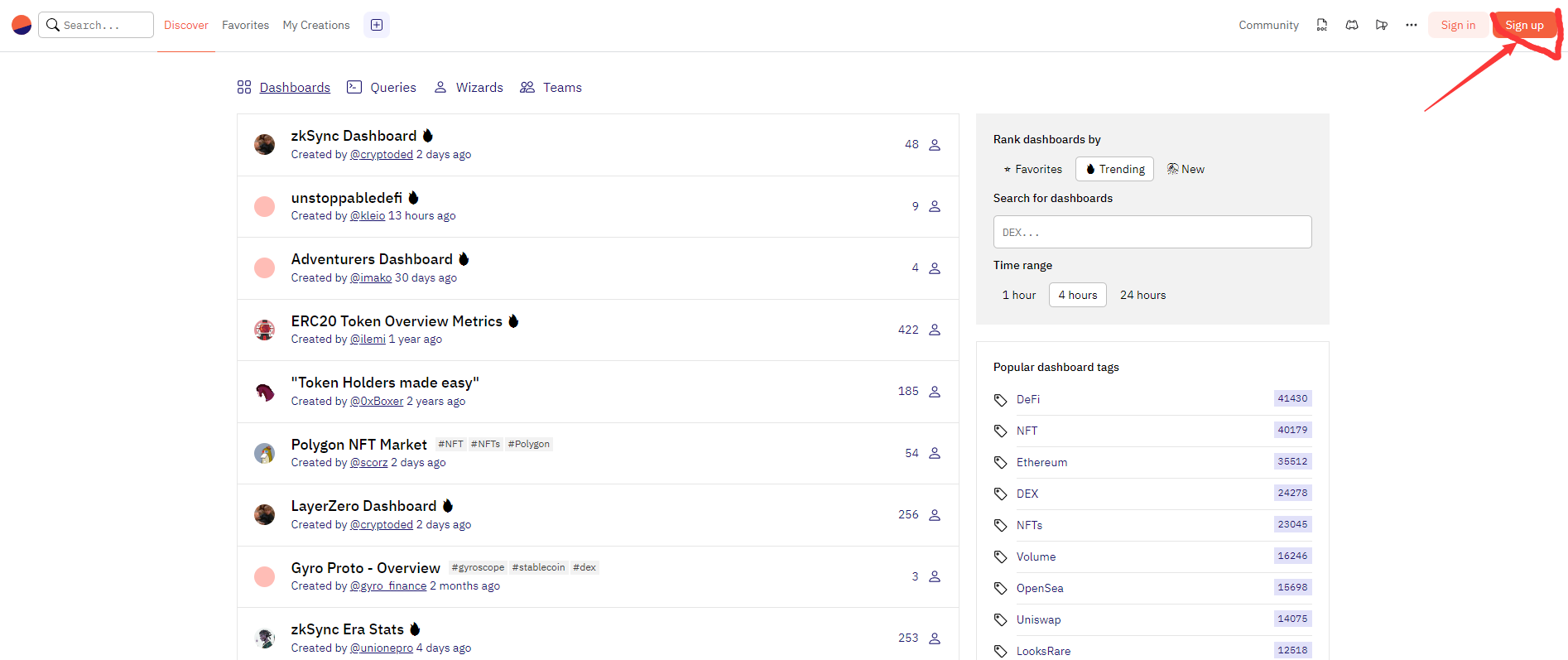Open the Community link
This screenshot has height=660, width=1568.
pos(1268,25)
